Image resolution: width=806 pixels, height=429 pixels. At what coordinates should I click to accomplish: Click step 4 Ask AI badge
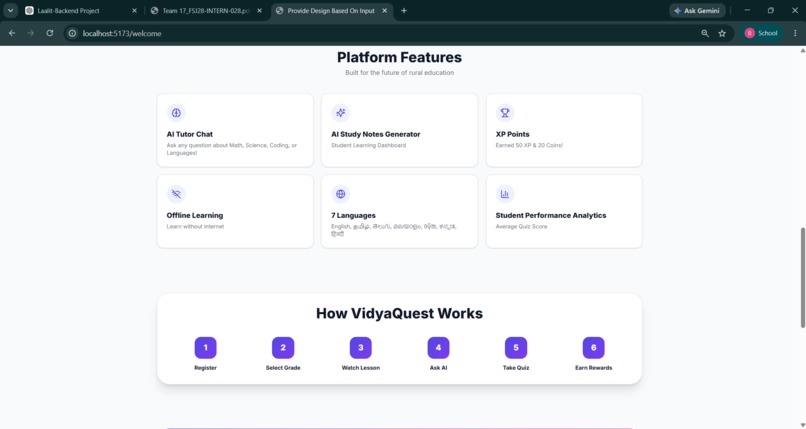tap(438, 348)
